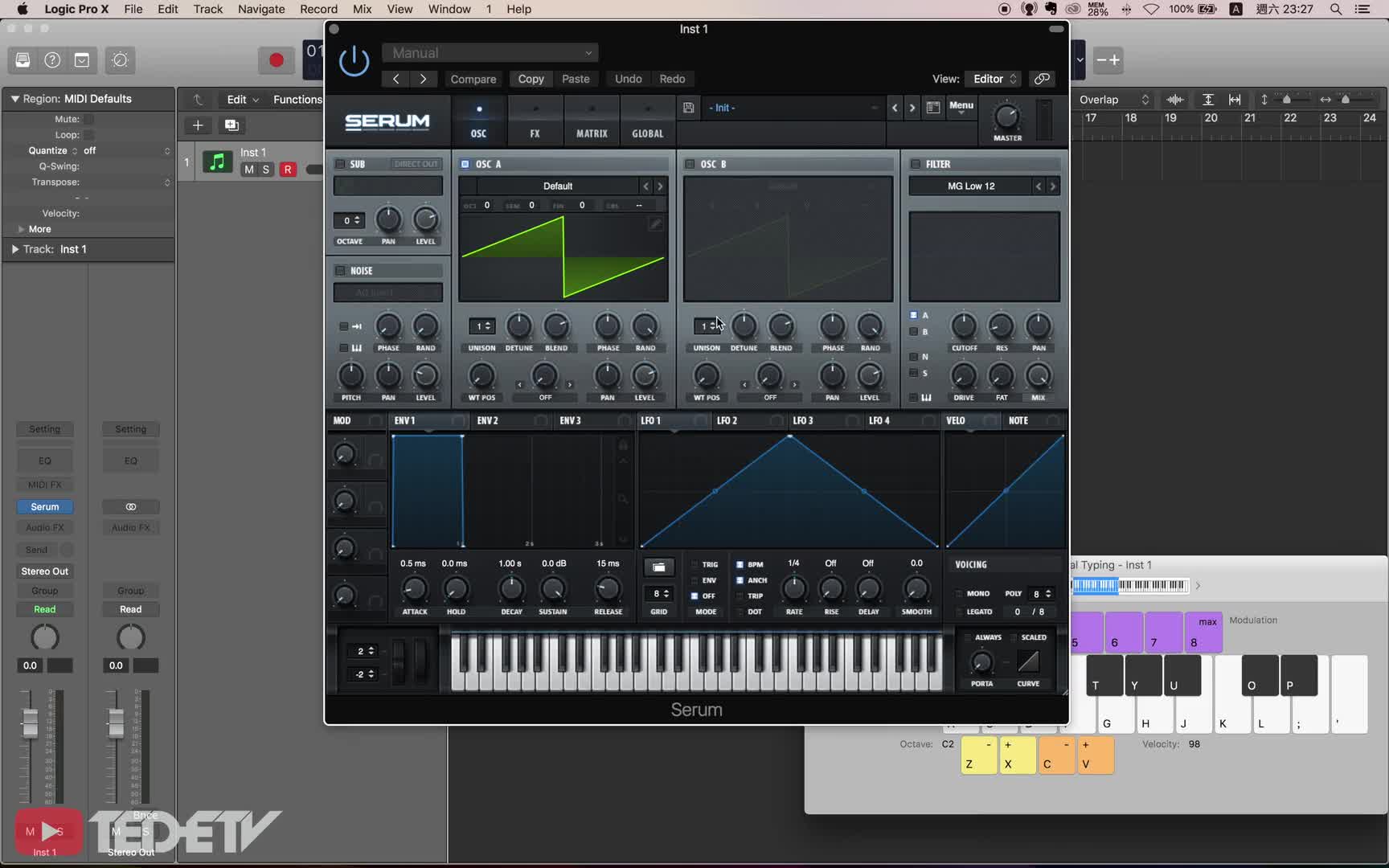Image resolution: width=1389 pixels, height=868 pixels.
Task: Click the add track plus icon
Action: tap(198, 125)
